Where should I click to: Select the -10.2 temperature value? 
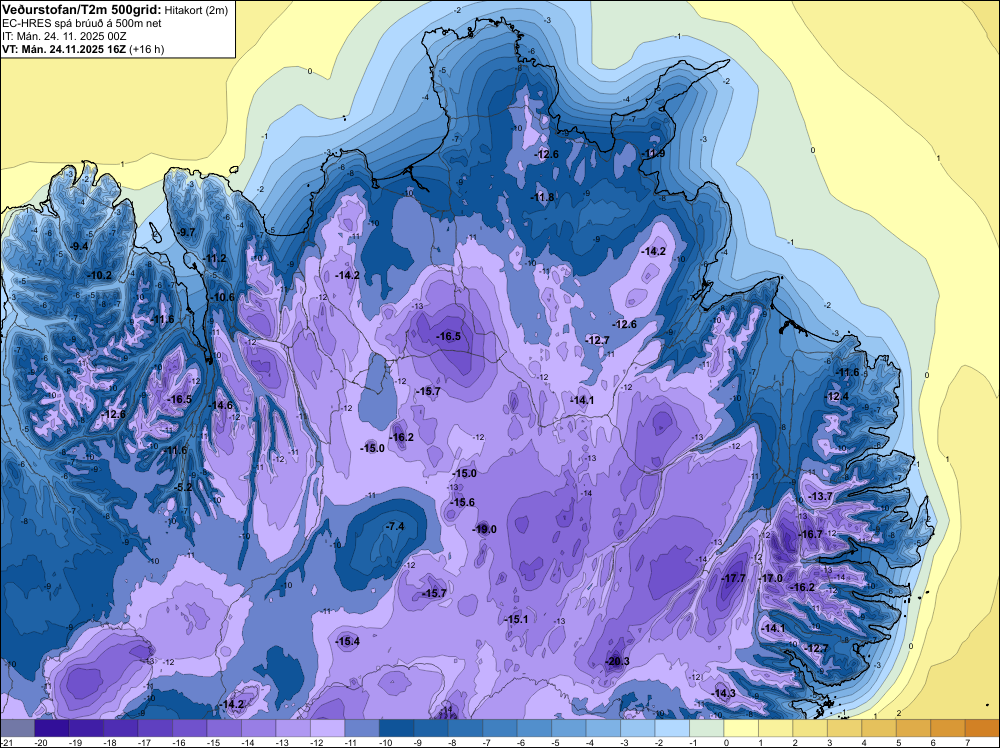pyautogui.click(x=99, y=275)
